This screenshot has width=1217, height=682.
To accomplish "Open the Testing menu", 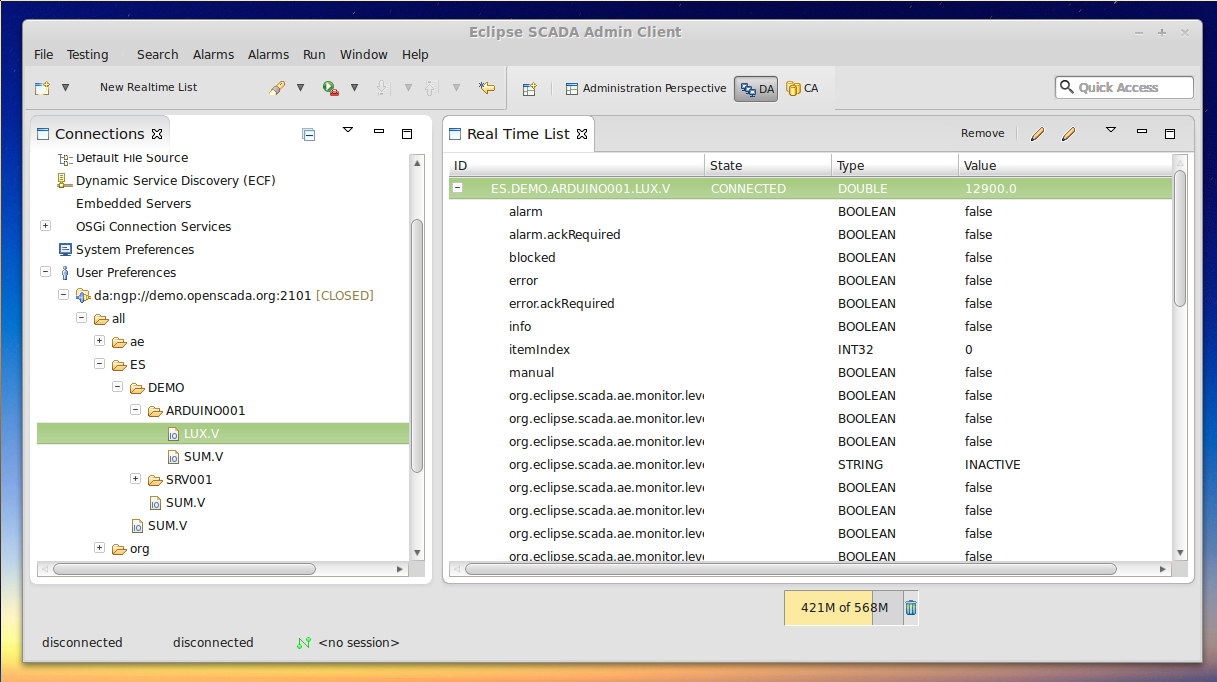I will pos(88,54).
